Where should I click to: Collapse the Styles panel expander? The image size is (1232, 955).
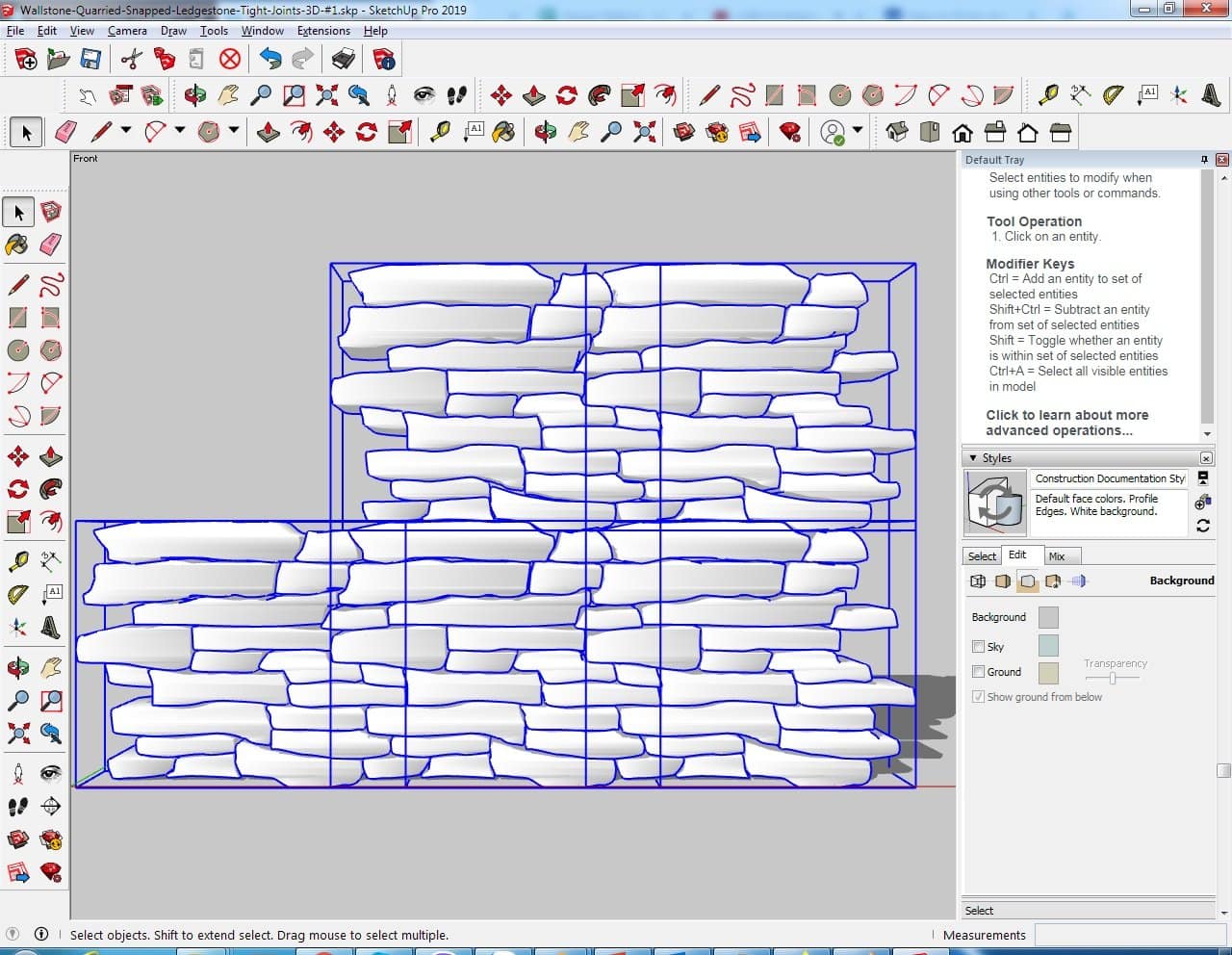973,458
